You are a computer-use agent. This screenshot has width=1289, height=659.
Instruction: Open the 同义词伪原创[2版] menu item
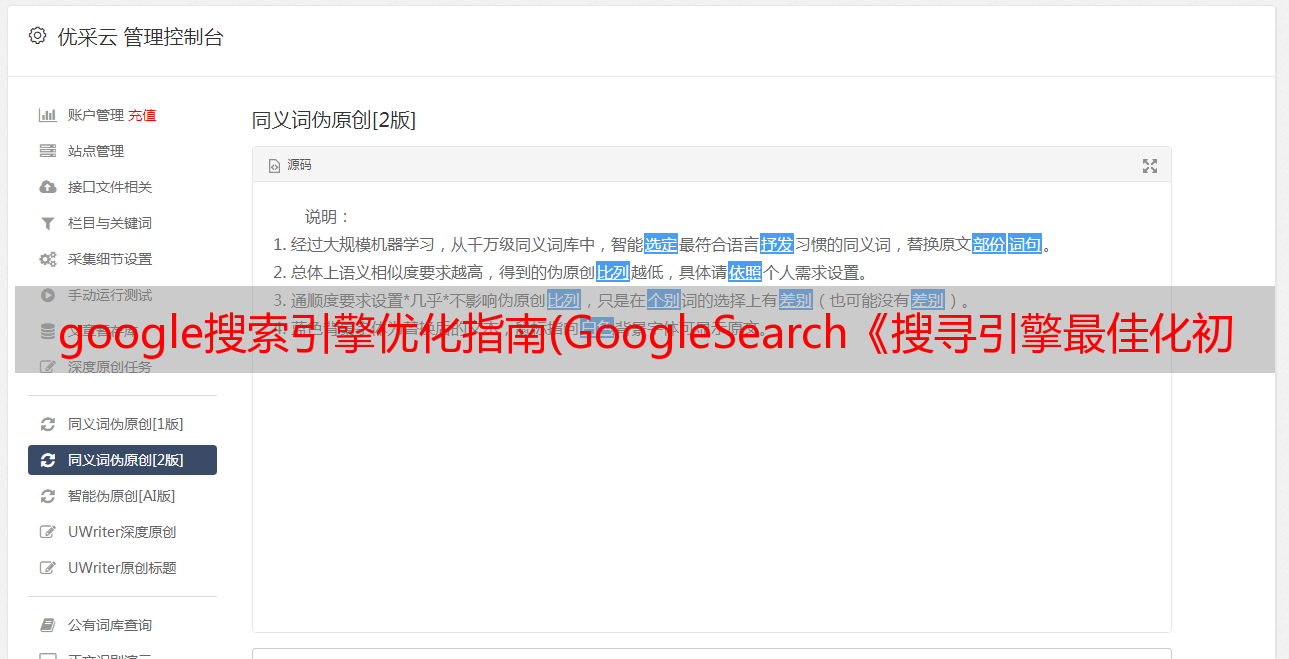click(x=122, y=460)
